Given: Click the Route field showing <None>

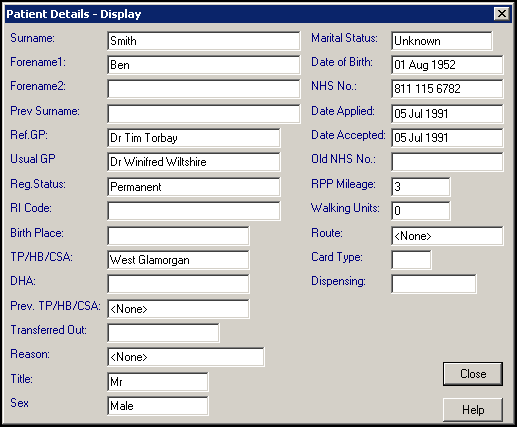Looking at the screenshot, I should pos(447,236).
